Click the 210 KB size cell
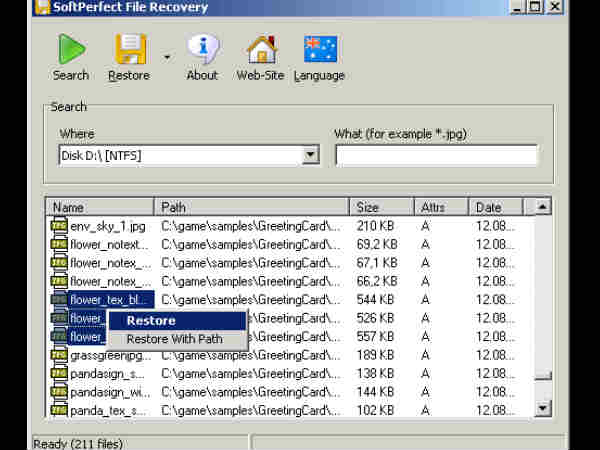This screenshot has width=600, height=450. (375, 226)
